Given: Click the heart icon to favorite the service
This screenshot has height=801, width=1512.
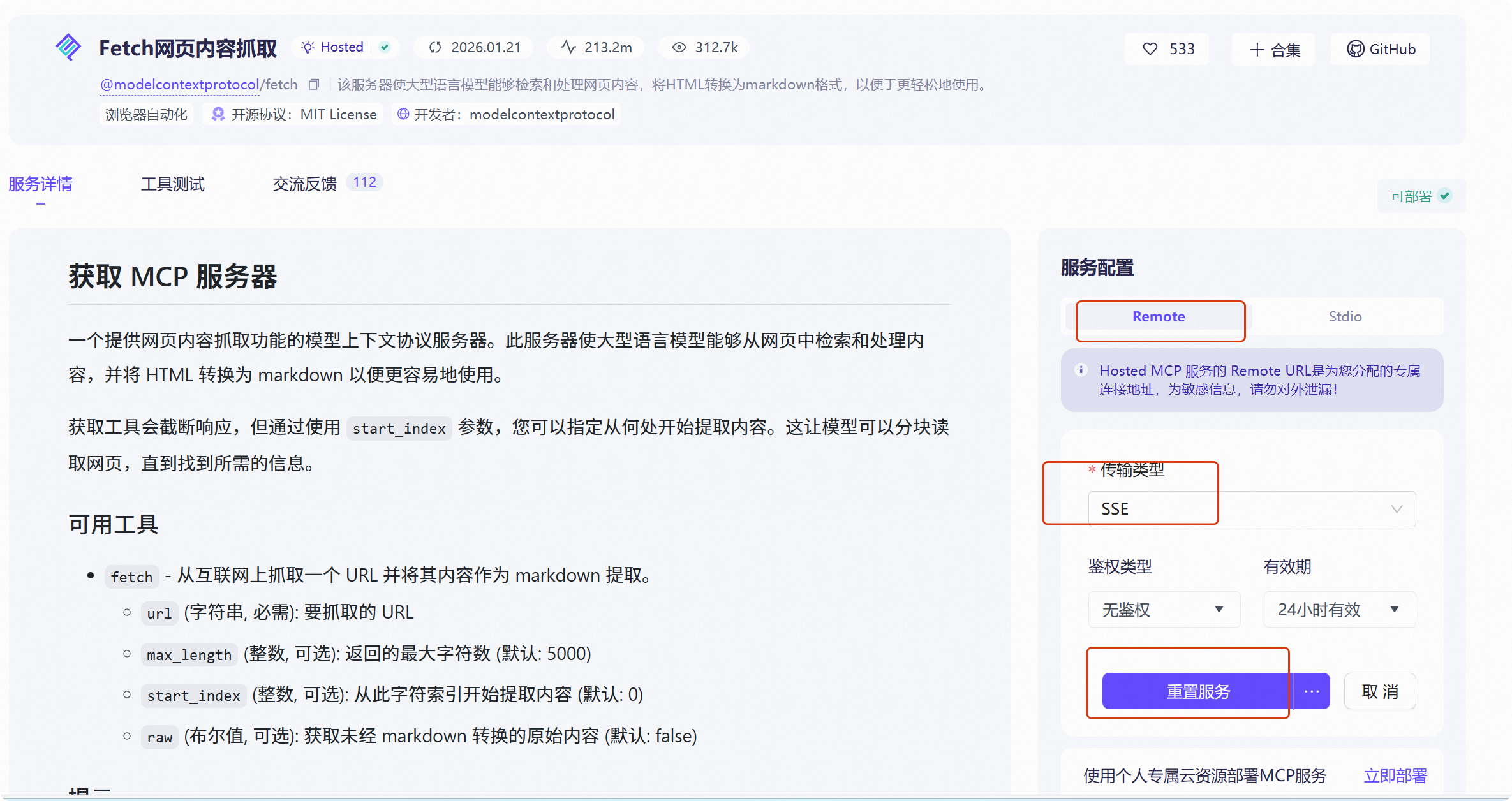Looking at the screenshot, I should click(x=1150, y=48).
